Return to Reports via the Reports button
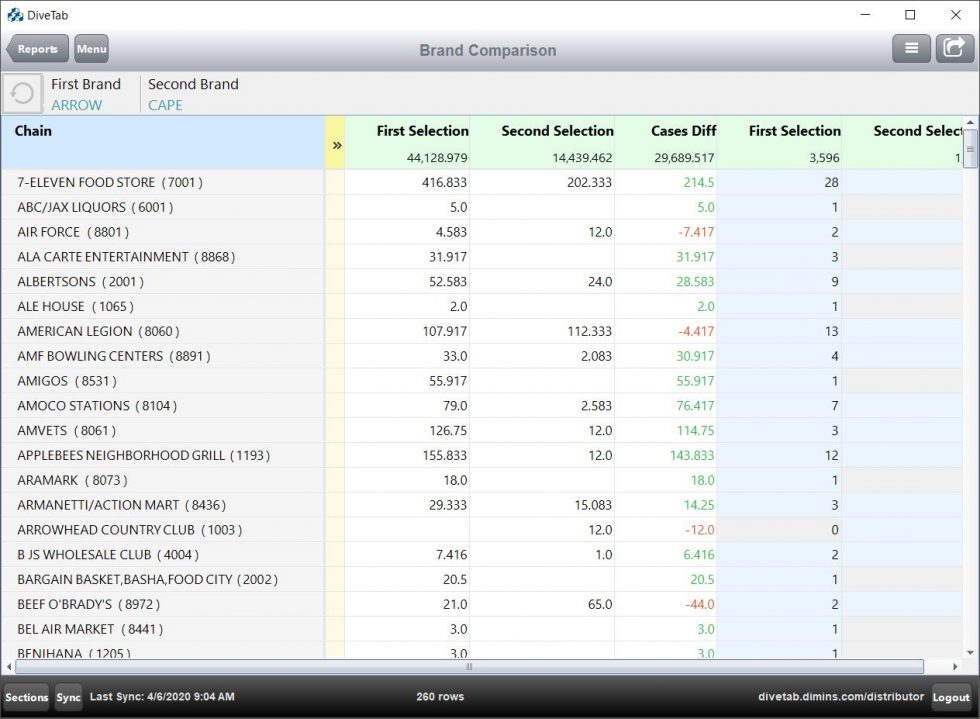 [x=38, y=48]
